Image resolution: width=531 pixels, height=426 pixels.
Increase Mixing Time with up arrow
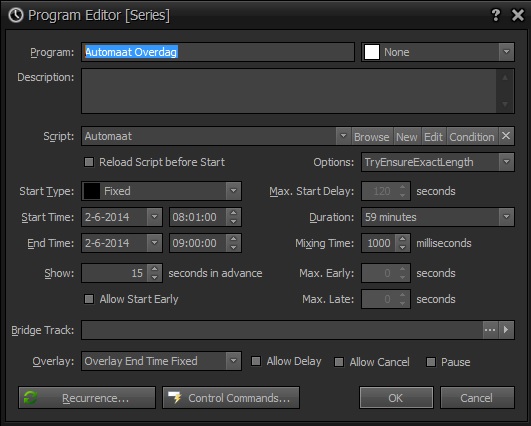click(x=402, y=239)
